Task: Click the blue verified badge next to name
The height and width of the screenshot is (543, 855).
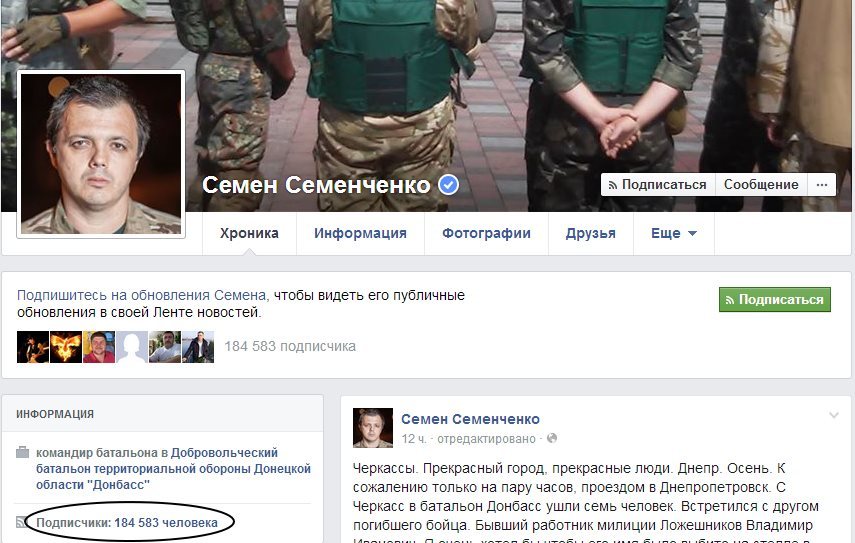Action: 449,185
